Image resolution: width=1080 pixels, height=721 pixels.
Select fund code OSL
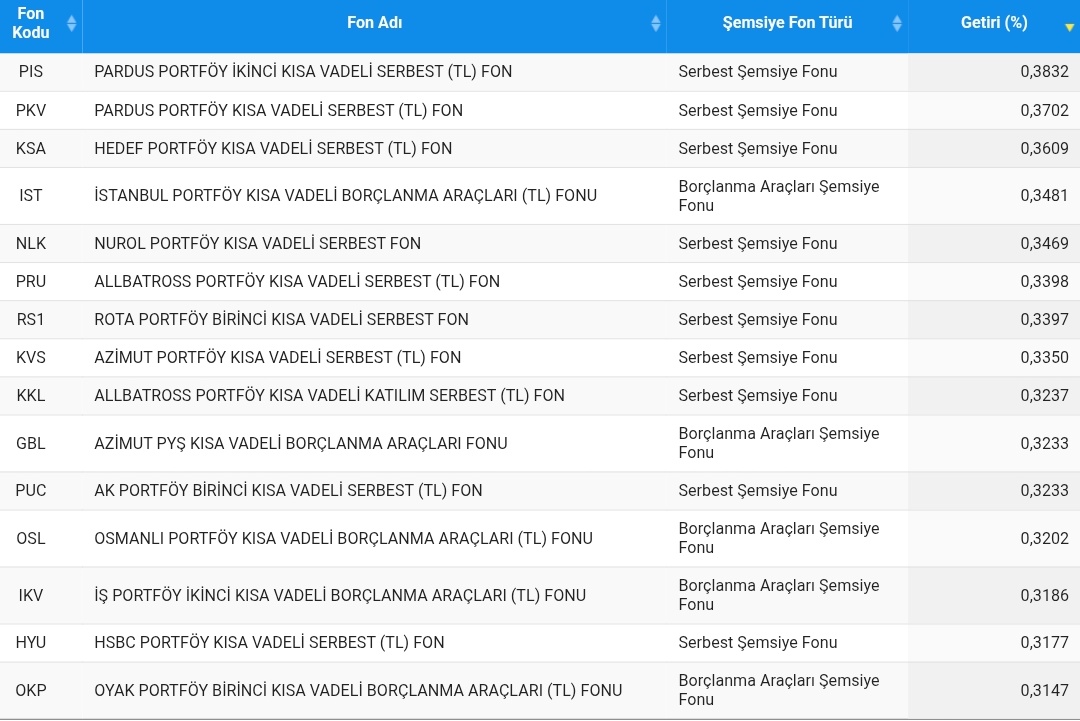[x=31, y=538]
